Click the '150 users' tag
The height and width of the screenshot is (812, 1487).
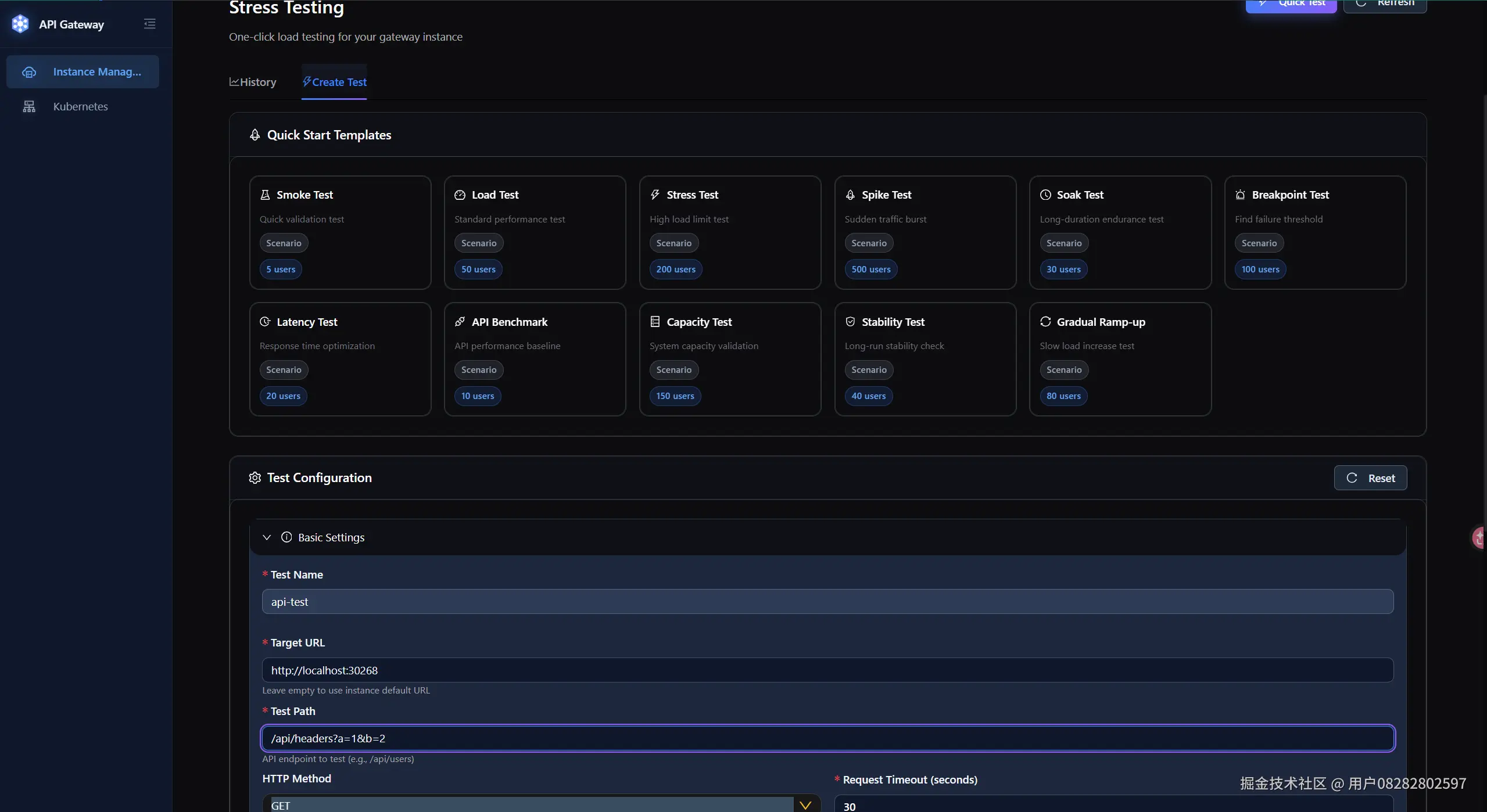click(675, 396)
